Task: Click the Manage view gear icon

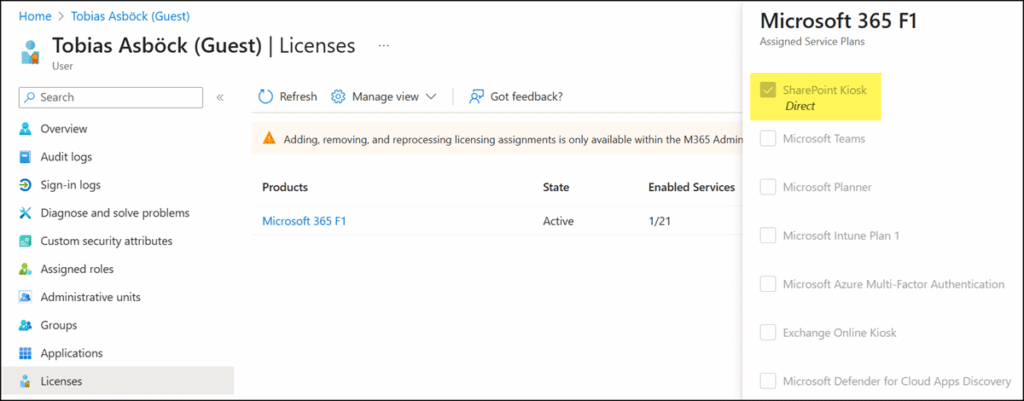Action: [x=338, y=97]
